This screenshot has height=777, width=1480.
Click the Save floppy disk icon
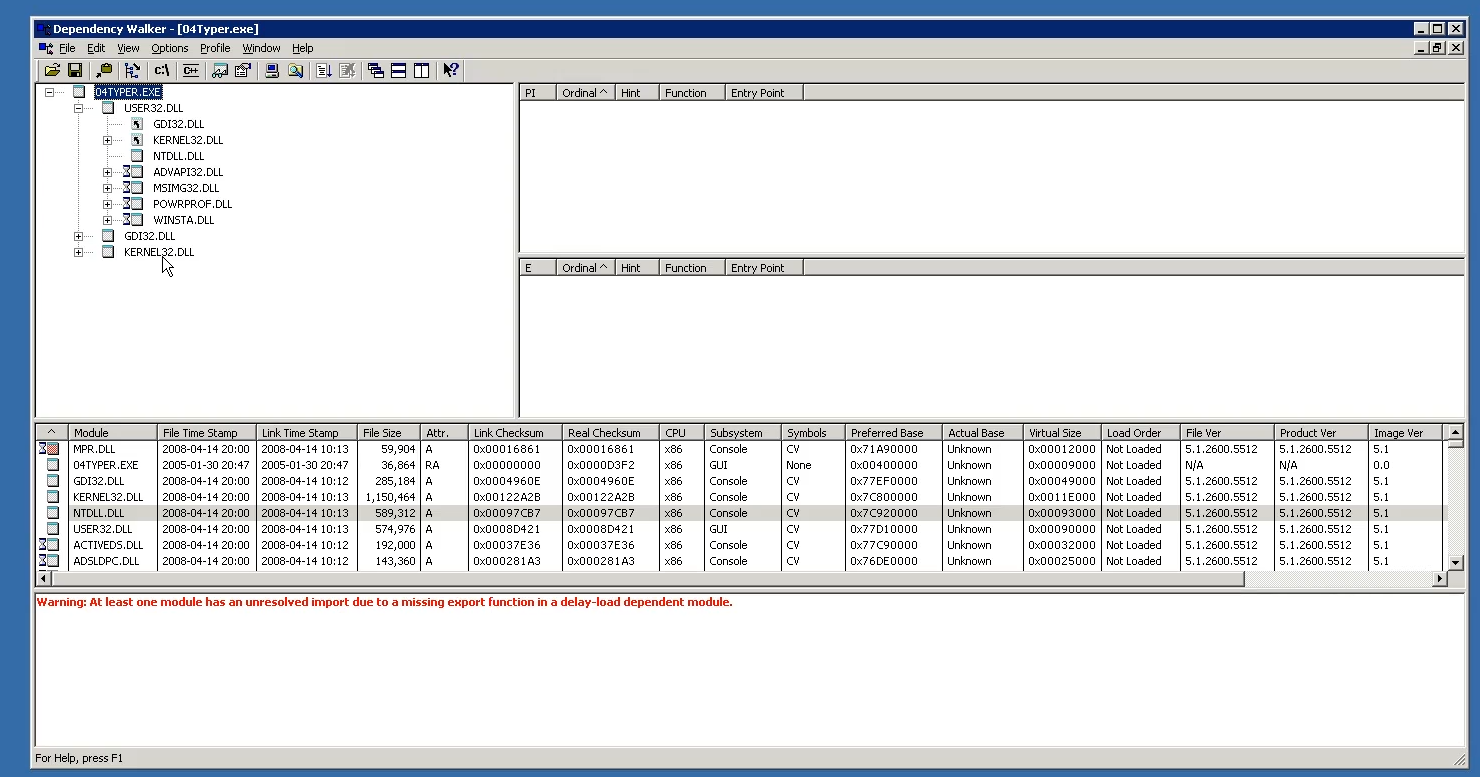coord(74,70)
